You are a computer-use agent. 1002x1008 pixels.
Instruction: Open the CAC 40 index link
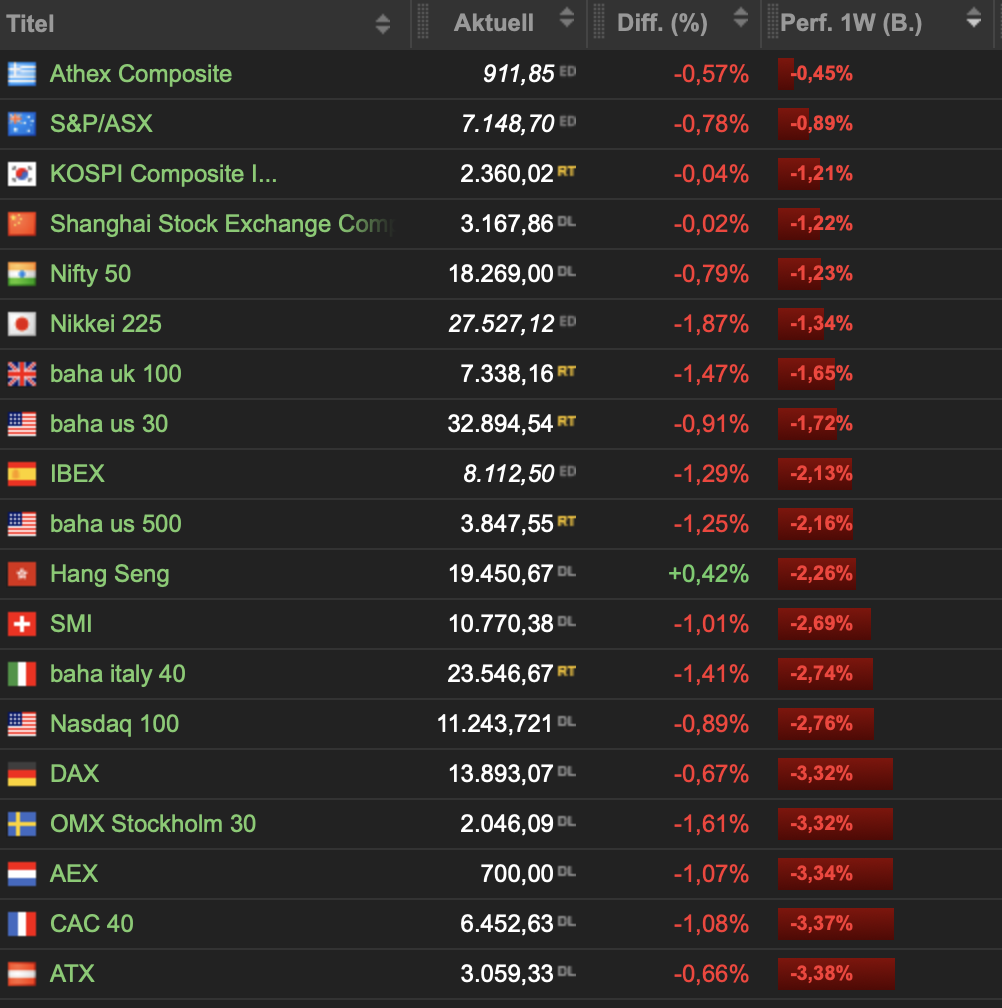point(92,924)
